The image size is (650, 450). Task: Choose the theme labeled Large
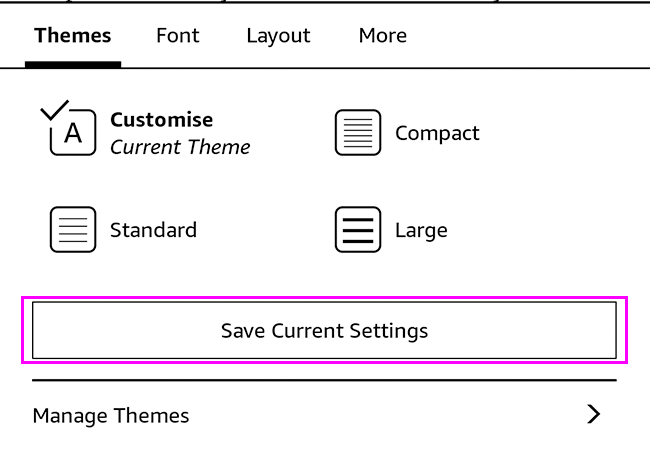pyautogui.click(x=421, y=230)
